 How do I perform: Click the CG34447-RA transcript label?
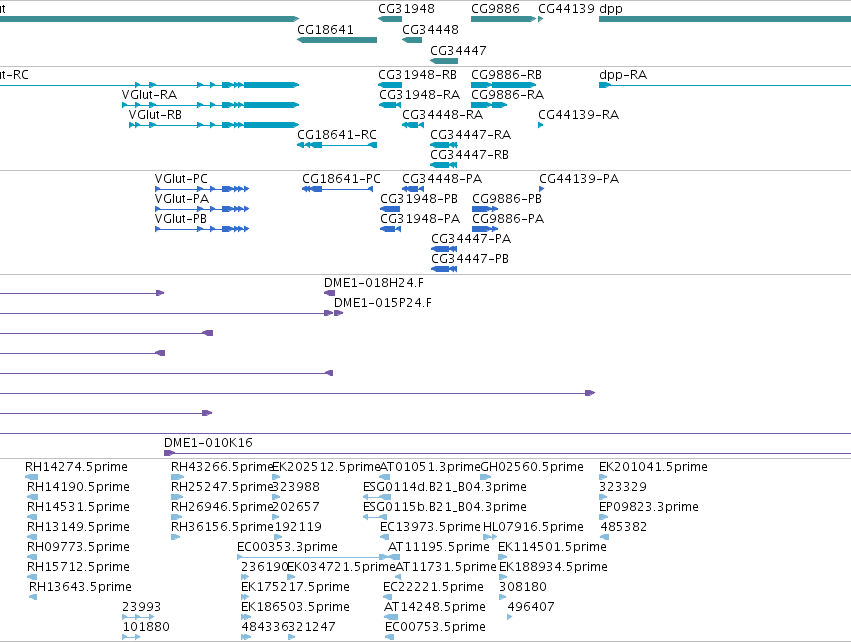[471, 135]
